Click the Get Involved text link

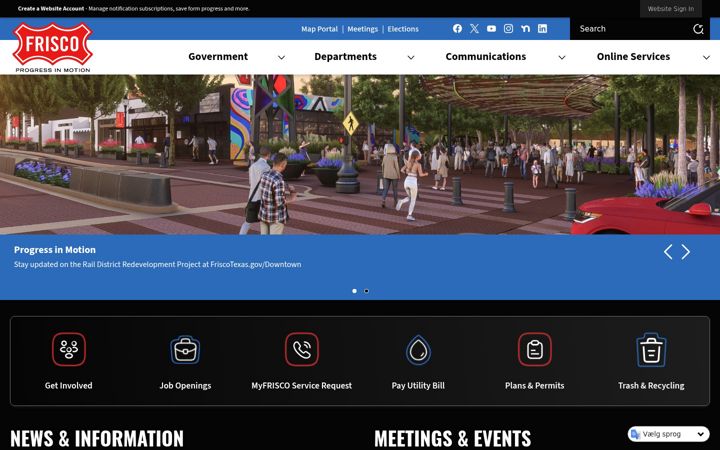(x=68, y=386)
